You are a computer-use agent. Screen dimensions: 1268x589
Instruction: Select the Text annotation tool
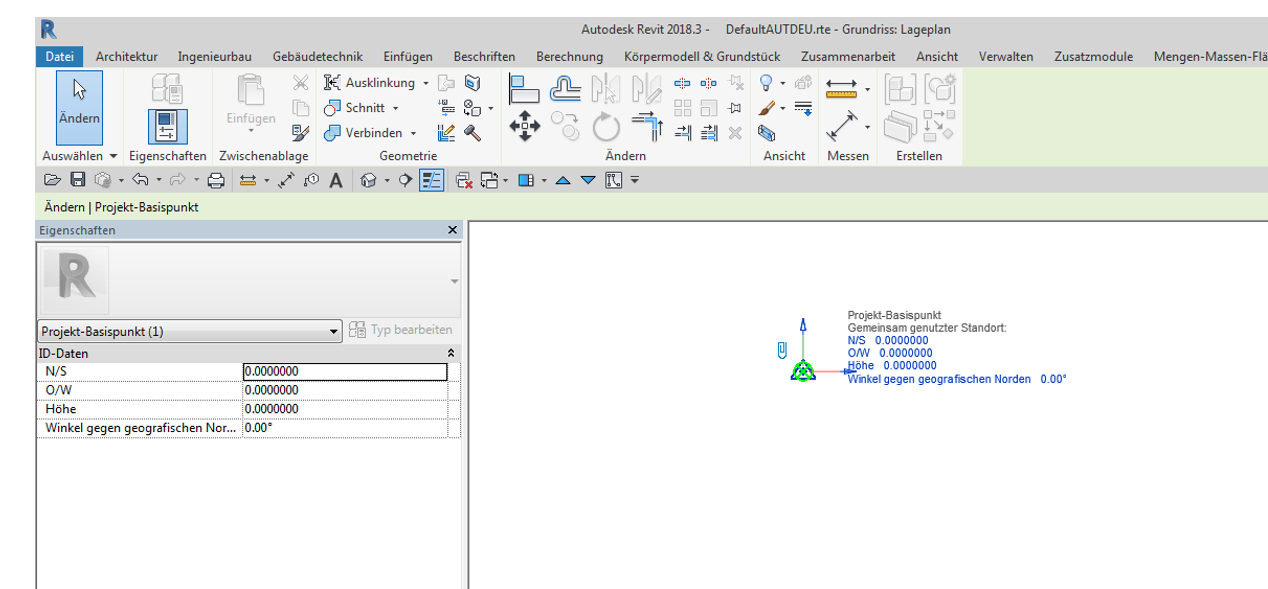(x=336, y=180)
